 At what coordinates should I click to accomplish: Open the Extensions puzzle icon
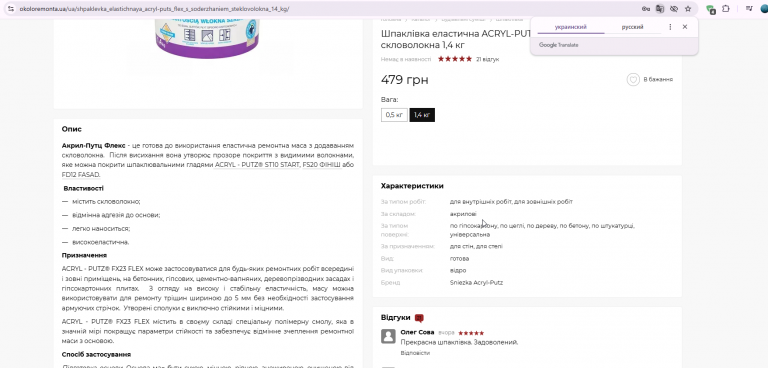(726, 9)
